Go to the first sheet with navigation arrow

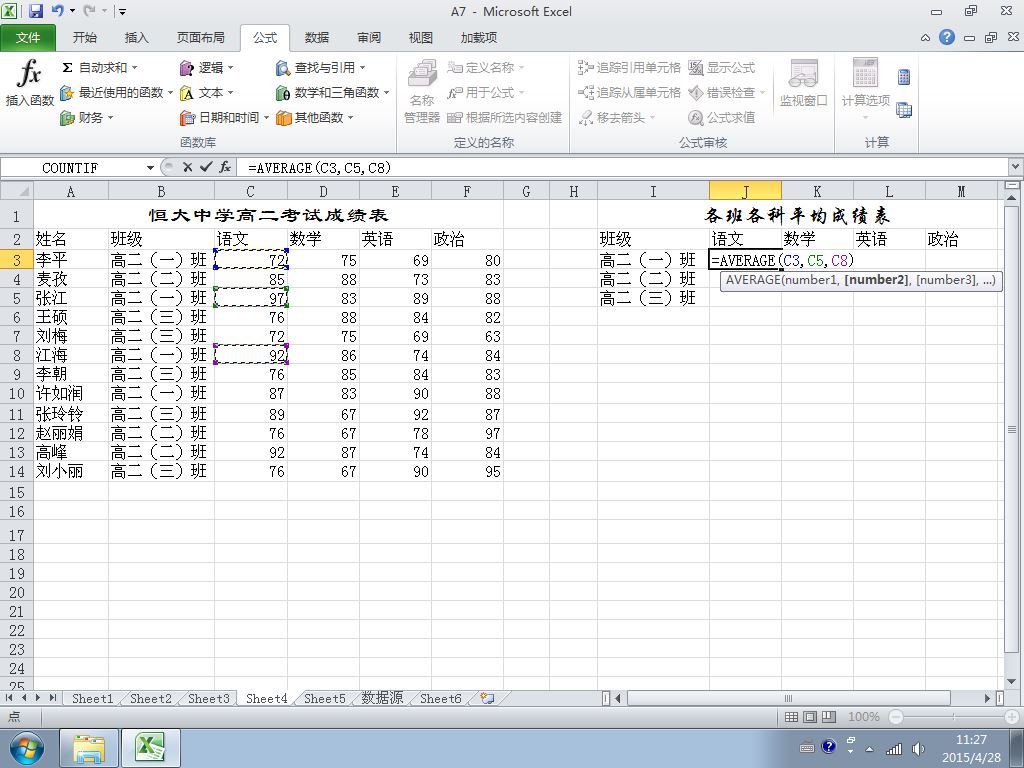pos(9,698)
